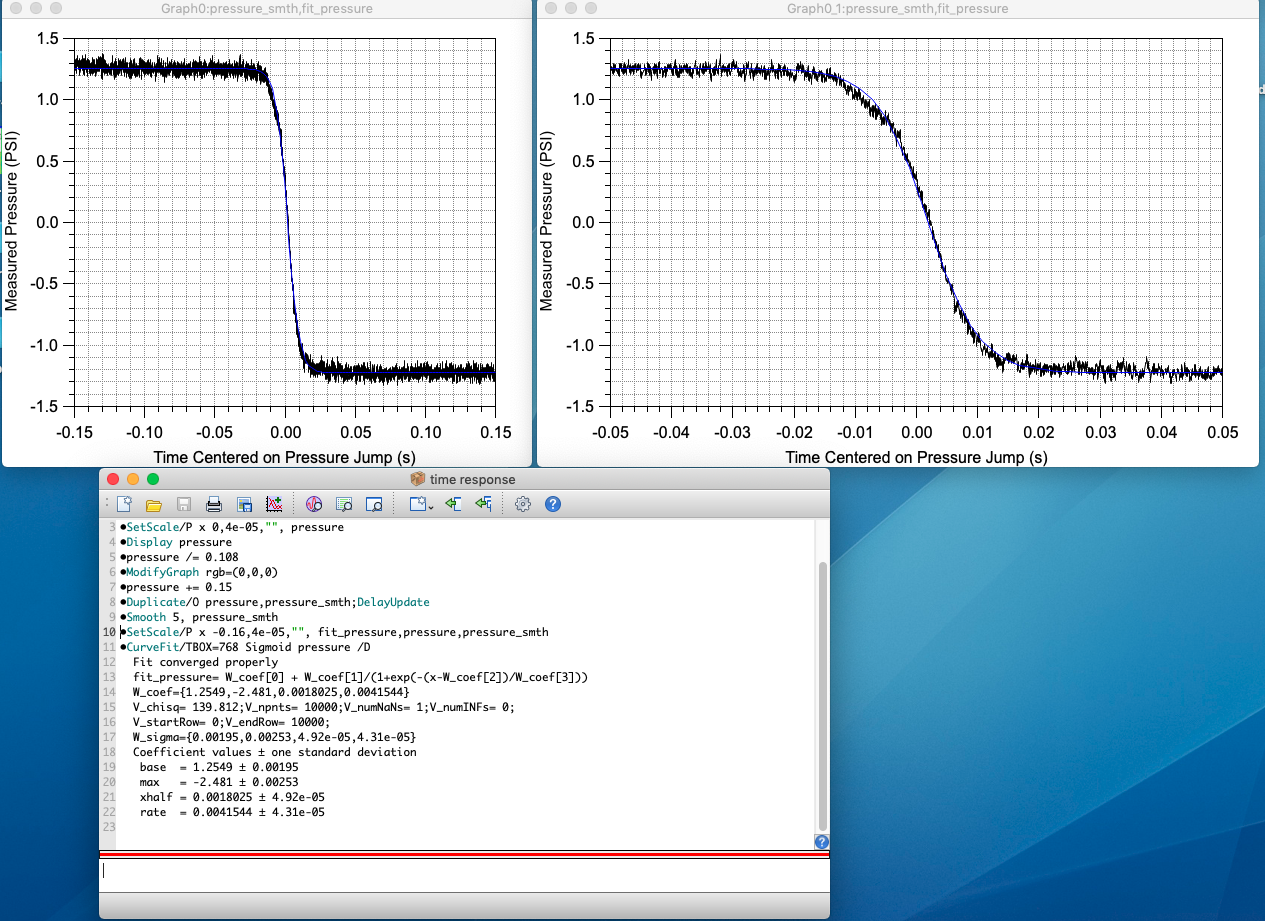The height and width of the screenshot is (921, 1265).
Task: Click the find-in-text magnifier icon
Action: click(x=344, y=504)
